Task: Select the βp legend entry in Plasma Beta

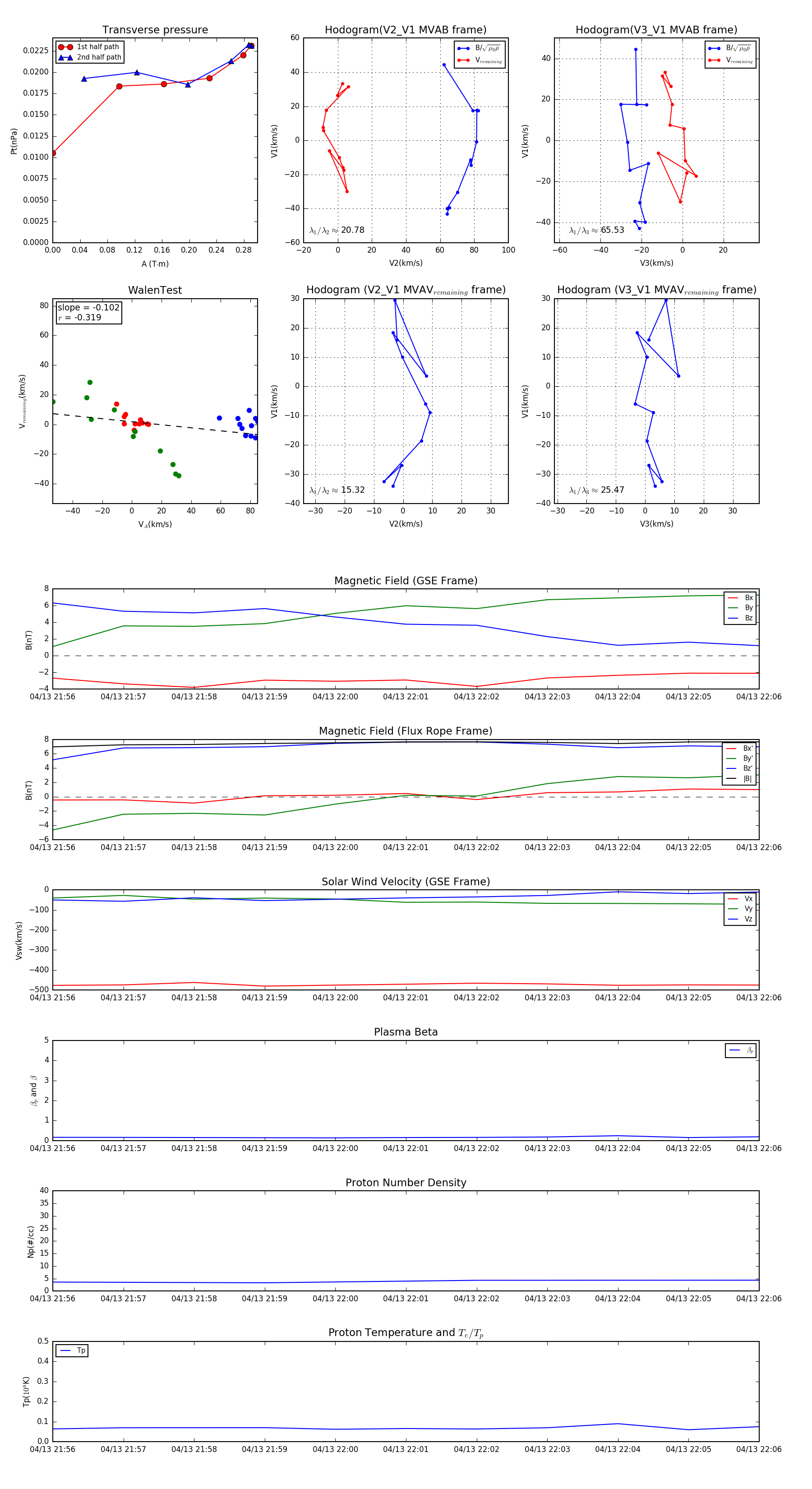Action: point(742,1050)
